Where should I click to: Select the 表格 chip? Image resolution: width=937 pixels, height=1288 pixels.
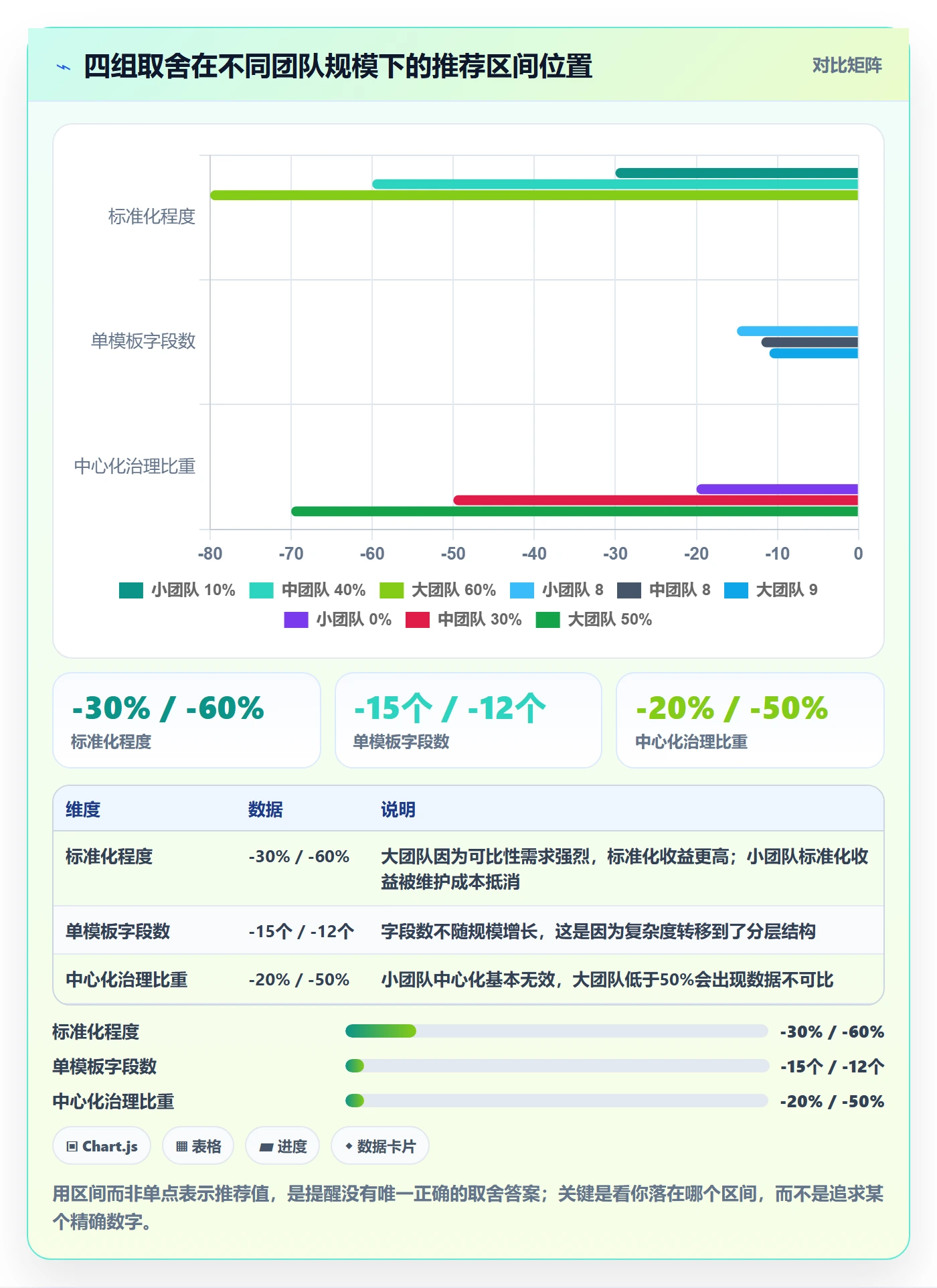[x=198, y=1146]
